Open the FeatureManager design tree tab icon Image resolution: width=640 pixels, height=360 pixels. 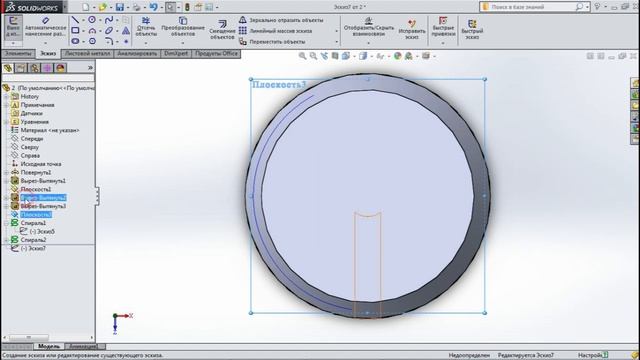click(8, 68)
